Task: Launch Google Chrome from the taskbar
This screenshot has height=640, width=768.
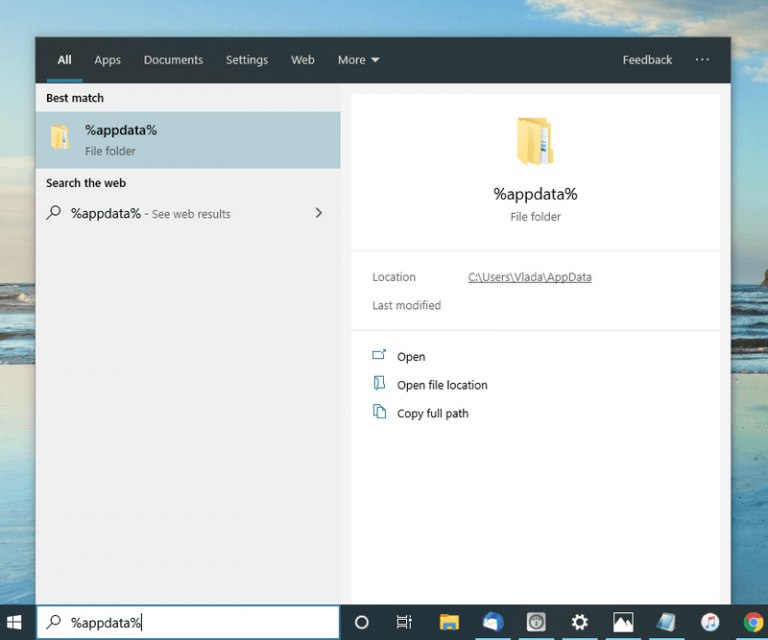Action: 753,622
